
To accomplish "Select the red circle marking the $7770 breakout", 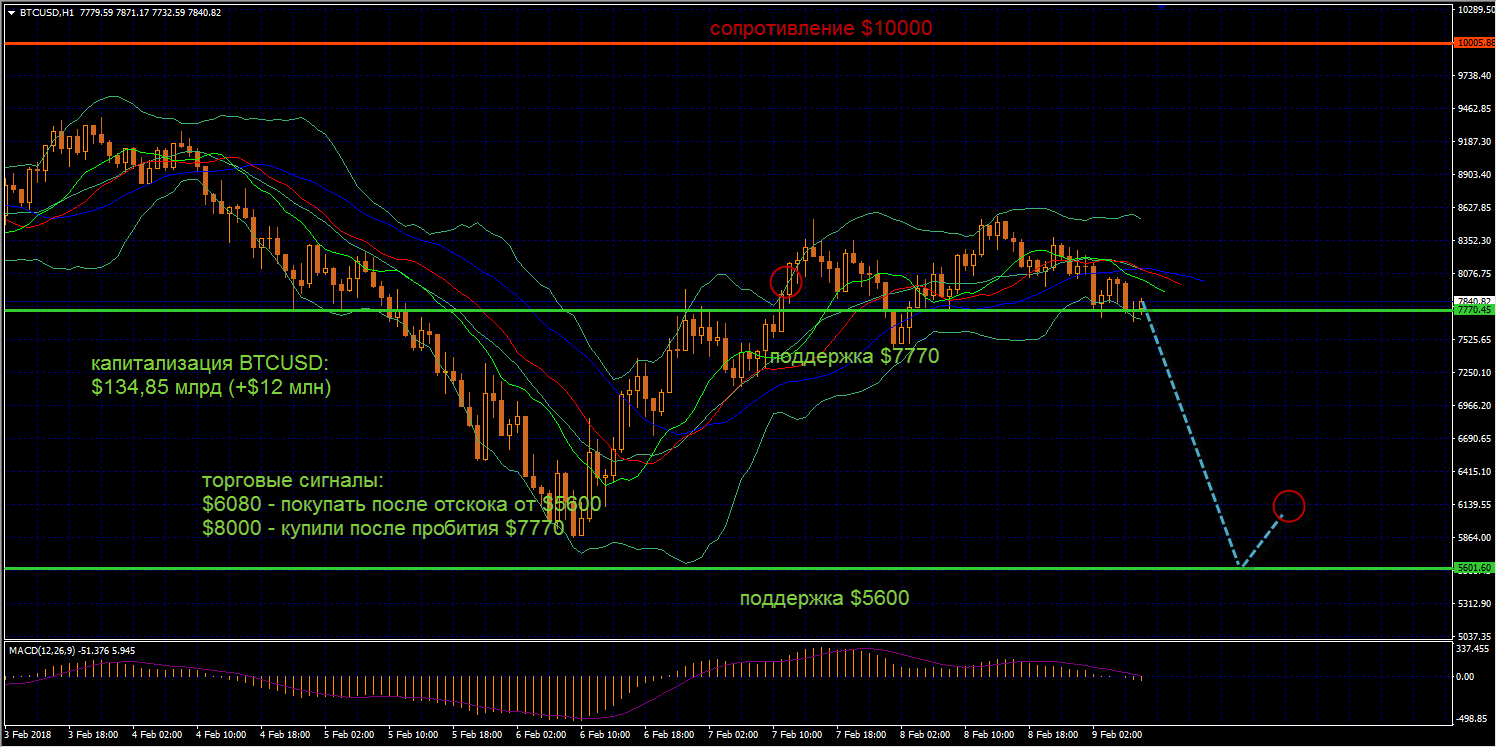I will click(786, 281).
